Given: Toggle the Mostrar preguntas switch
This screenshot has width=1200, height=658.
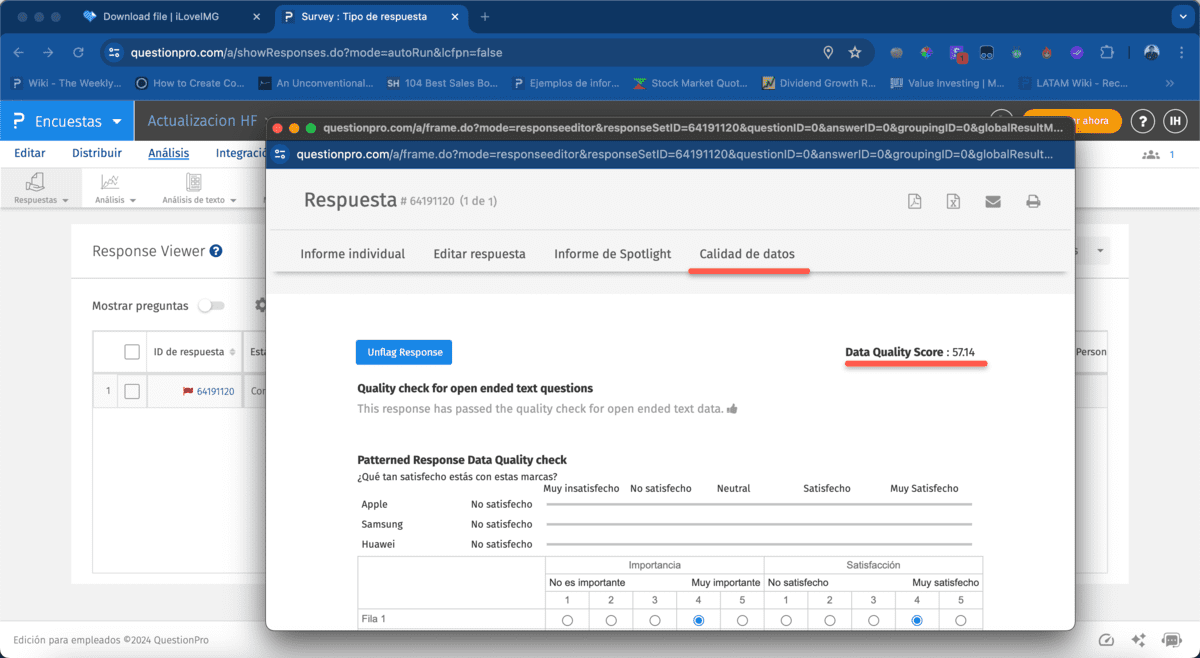Looking at the screenshot, I should [x=210, y=306].
